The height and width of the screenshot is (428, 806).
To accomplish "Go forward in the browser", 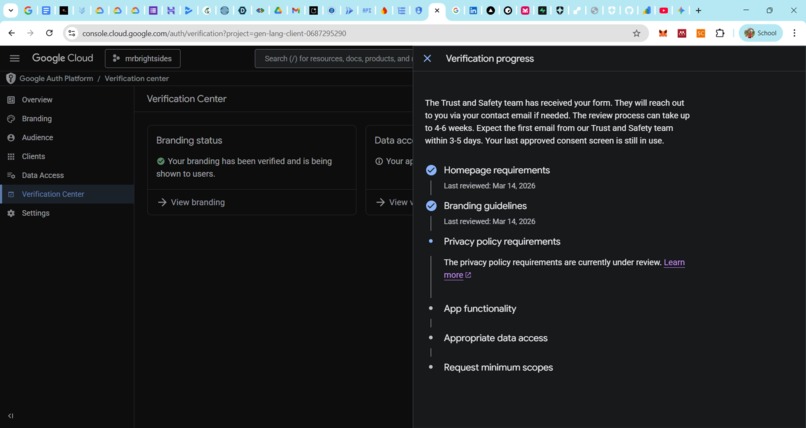I will pyautogui.click(x=30, y=33).
